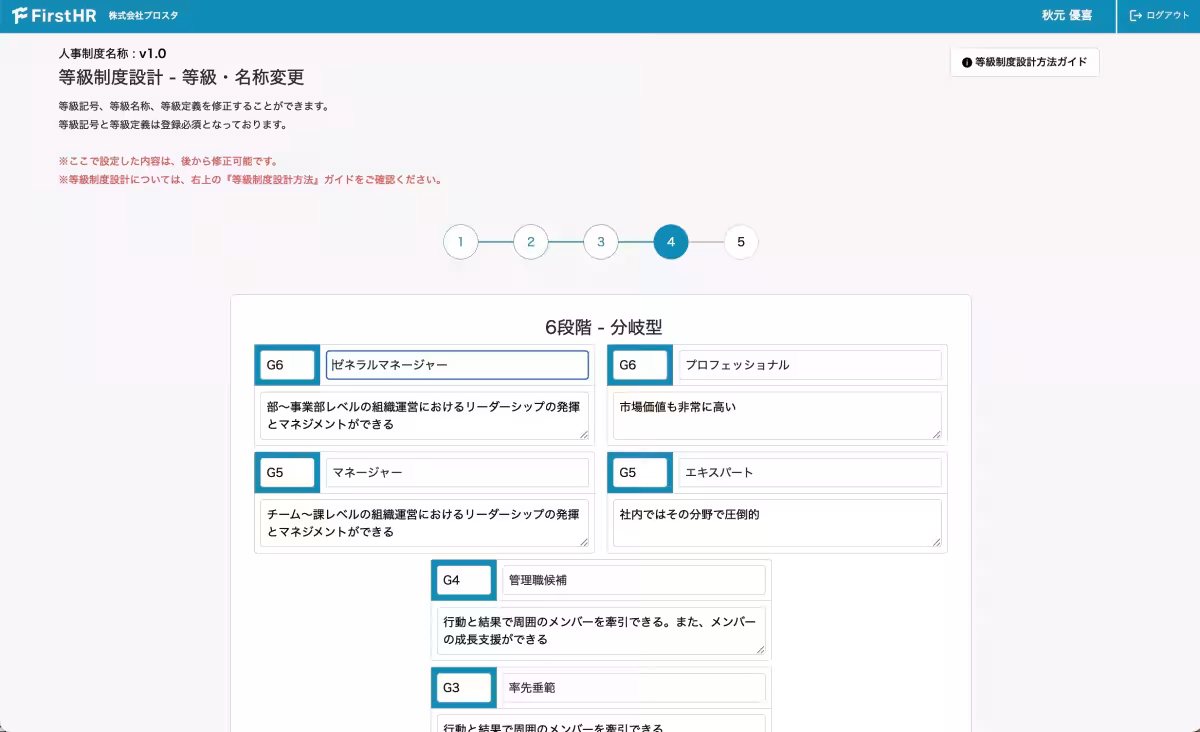The width and height of the screenshot is (1200, 732).
Task: Click the G3 率先垂範 name field
Action: [633, 688]
